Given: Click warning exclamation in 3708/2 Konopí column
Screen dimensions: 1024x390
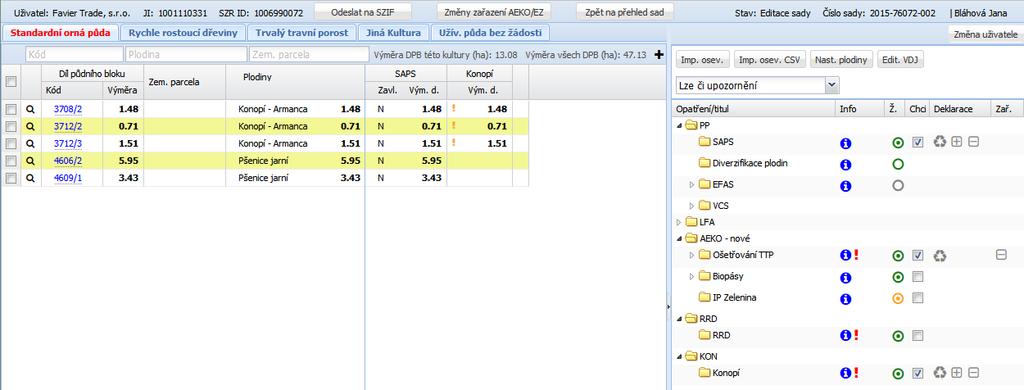Looking at the screenshot, I should (454, 109).
